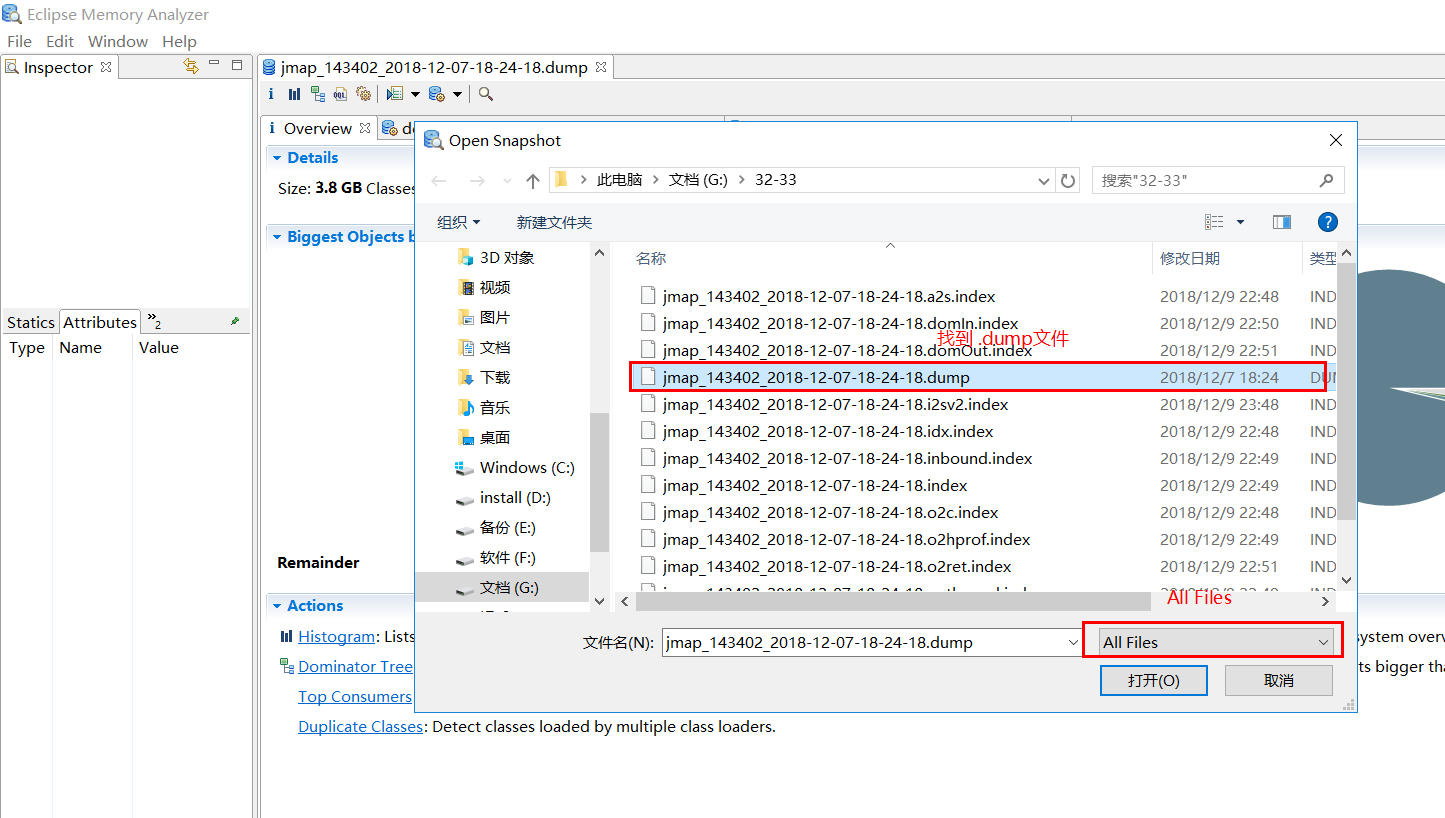Refresh the 32-33 folder listing
The width and height of the screenshot is (1445, 818).
coord(1068,181)
